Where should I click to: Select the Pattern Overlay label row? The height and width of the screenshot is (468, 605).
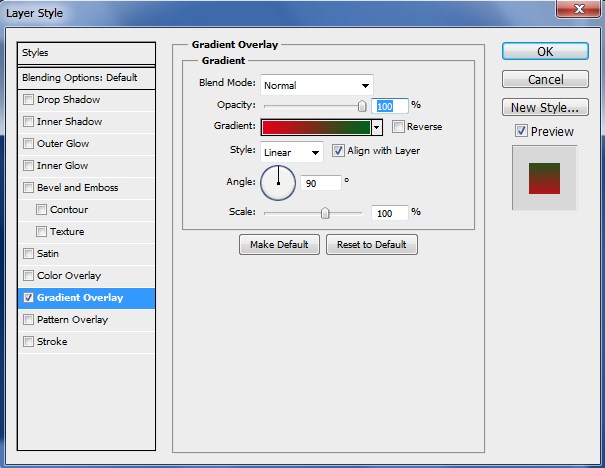86,319
